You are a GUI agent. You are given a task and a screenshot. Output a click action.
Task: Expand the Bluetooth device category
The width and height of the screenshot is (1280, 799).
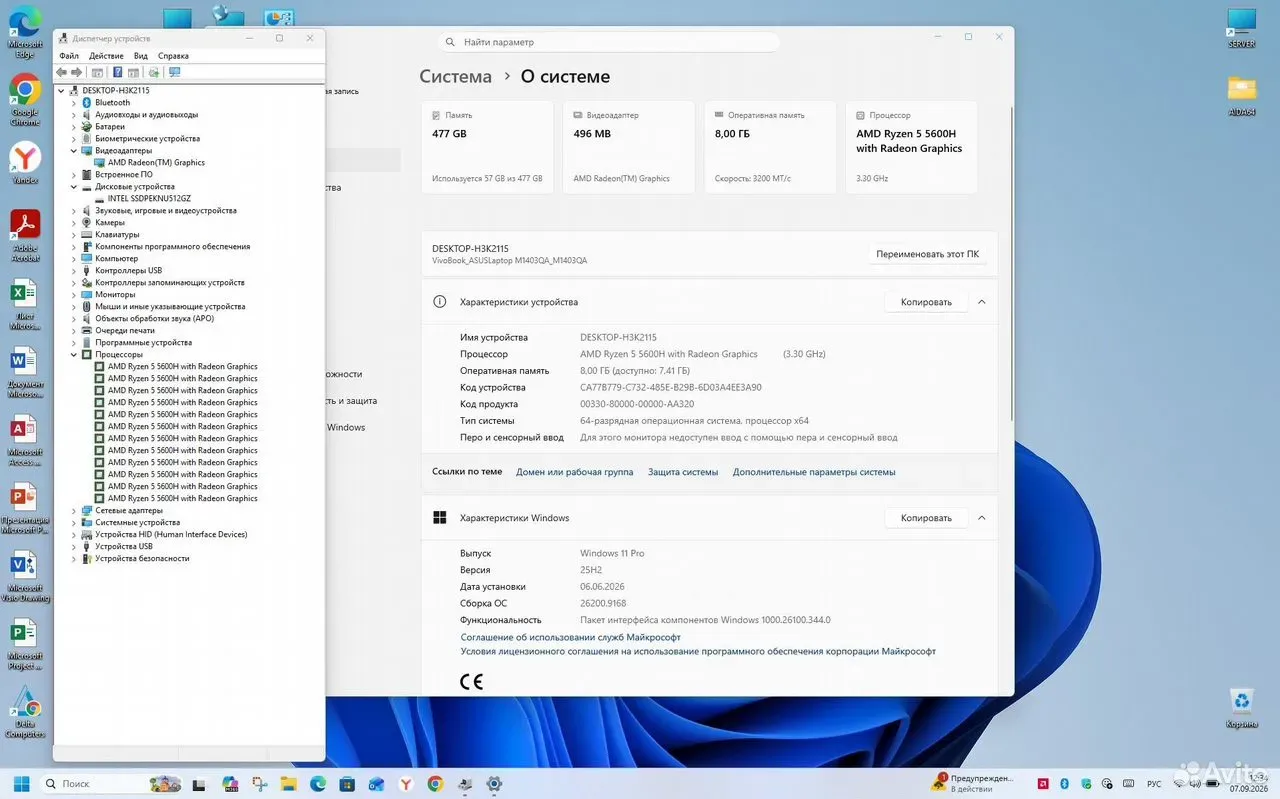pyautogui.click(x=73, y=102)
